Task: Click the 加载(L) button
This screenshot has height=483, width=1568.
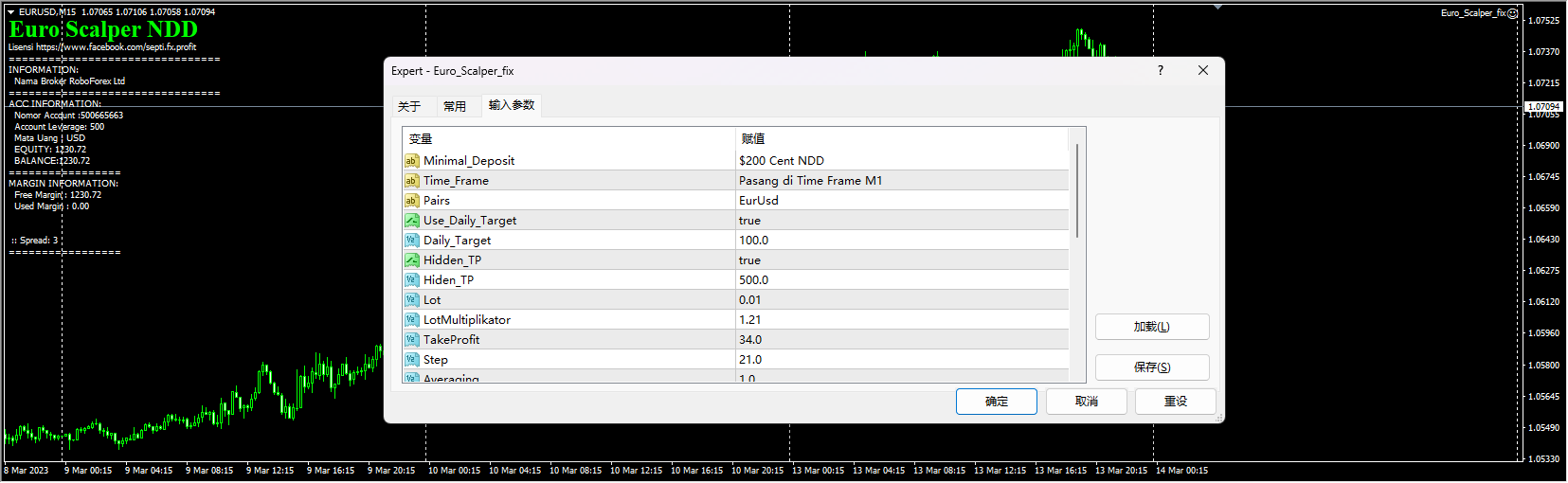Action: (x=1152, y=327)
